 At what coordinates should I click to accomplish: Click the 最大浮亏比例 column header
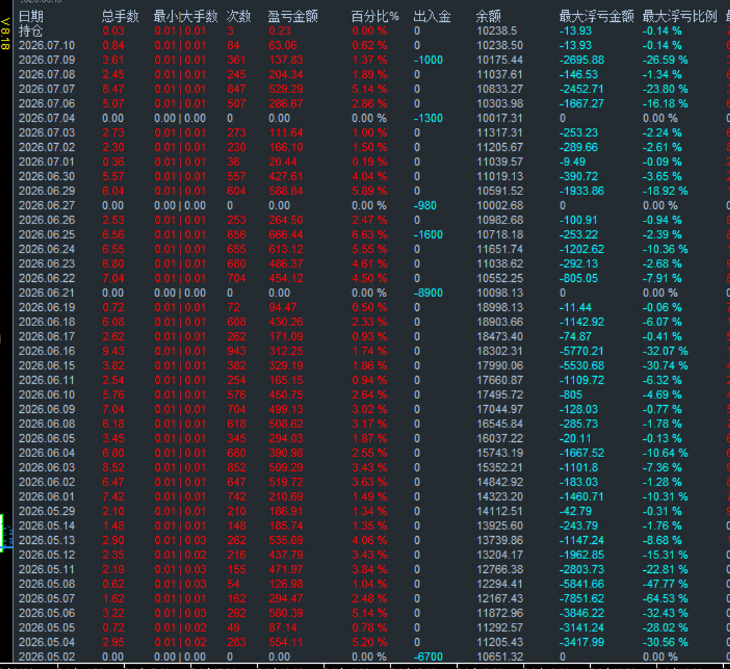point(680,17)
